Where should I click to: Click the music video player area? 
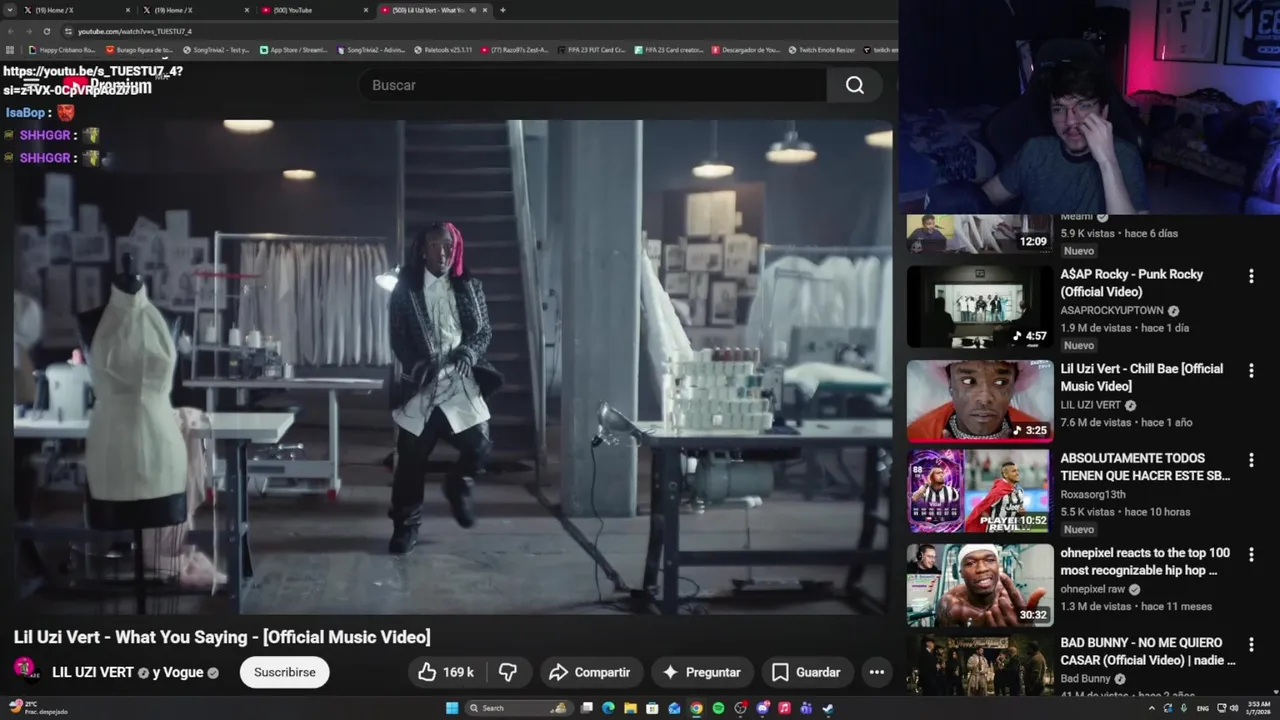click(x=452, y=367)
